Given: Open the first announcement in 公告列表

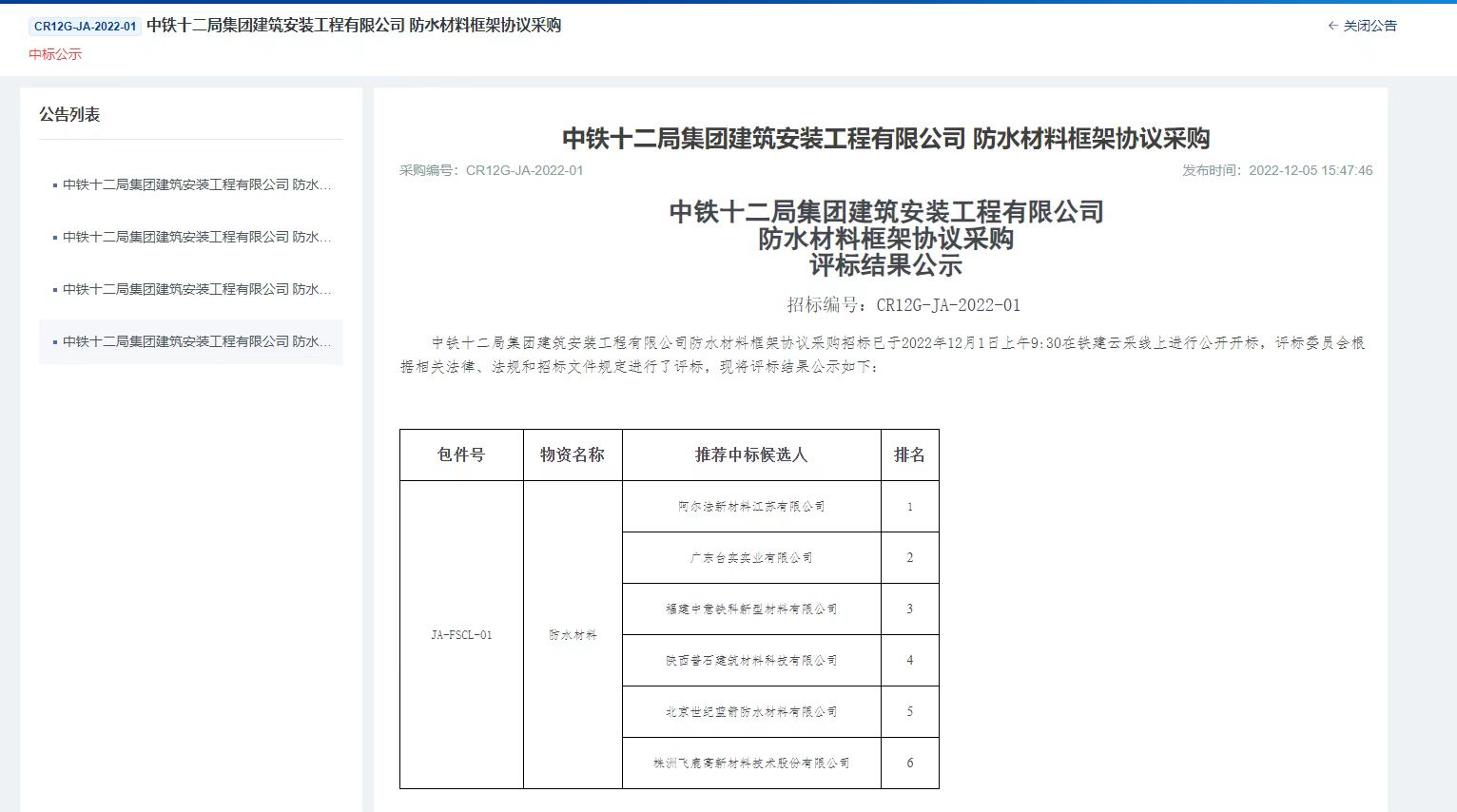Looking at the screenshot, I should click(191, 184).
